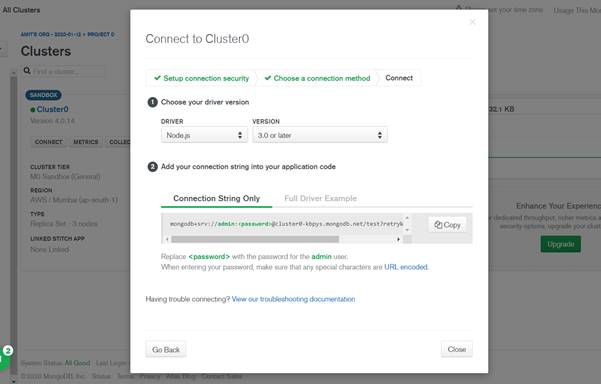Click the green check icon before Setup connection security
Image resolution: width=601 pixels, height=384 pixels.
click(157, 78)
